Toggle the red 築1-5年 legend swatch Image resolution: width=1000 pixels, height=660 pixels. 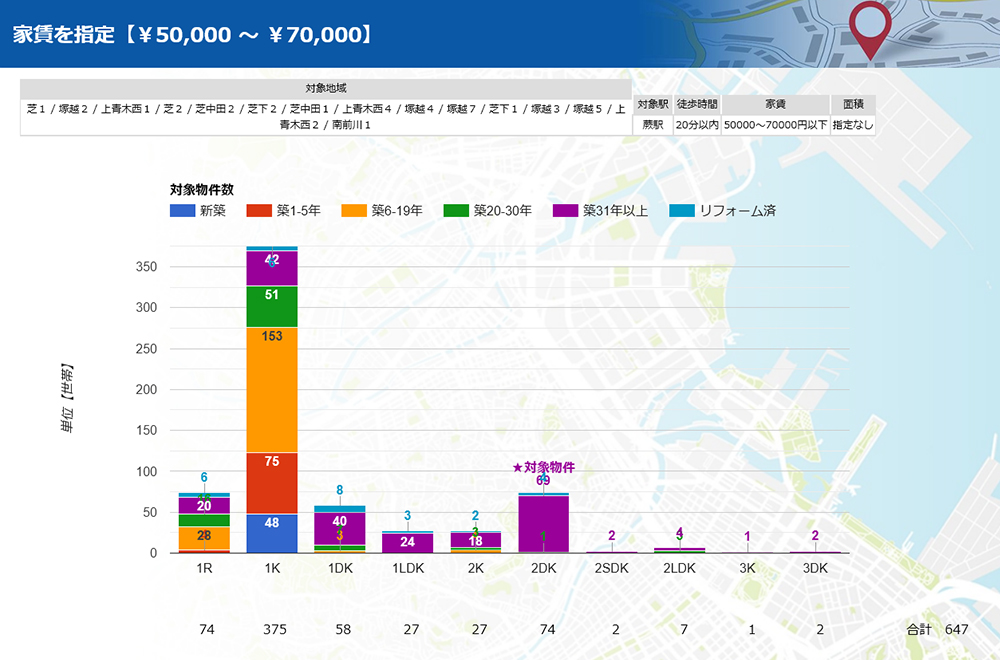pyautogui.click(x=259, y=210)
